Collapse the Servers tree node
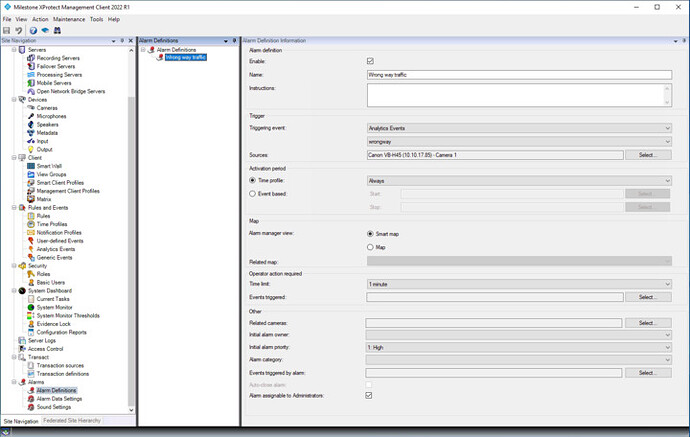Viewport: 690px width, 437px height. pos(15,49)
